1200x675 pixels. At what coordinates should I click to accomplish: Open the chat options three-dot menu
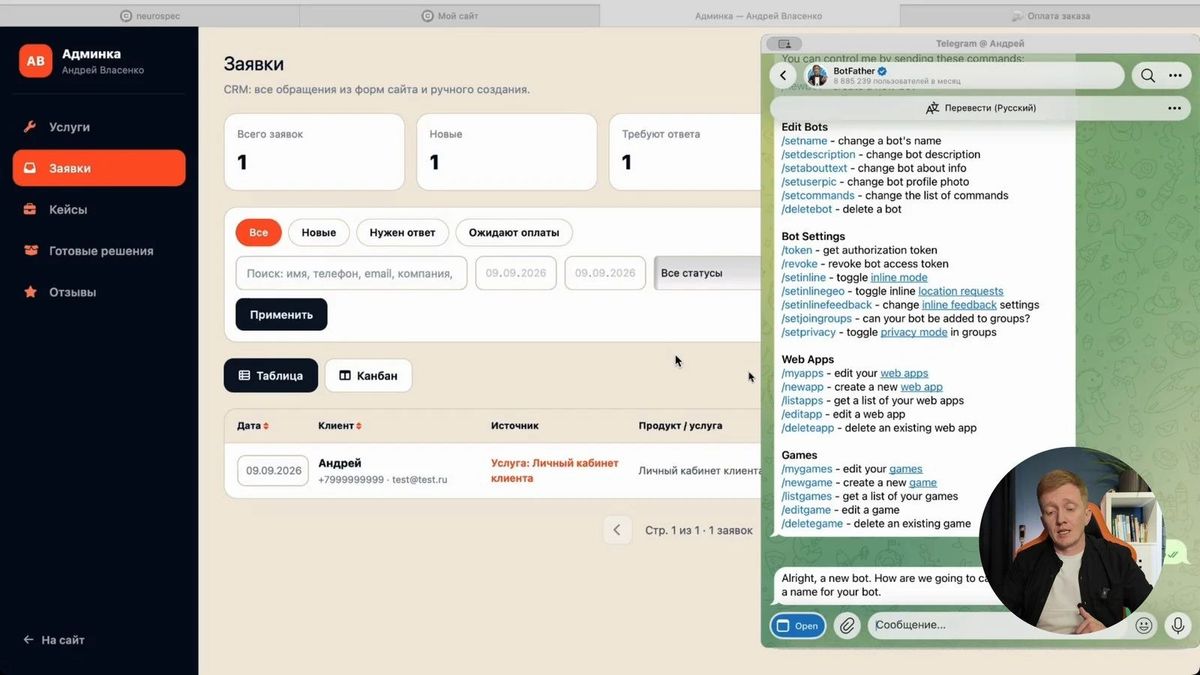(x=1174, y=75)
